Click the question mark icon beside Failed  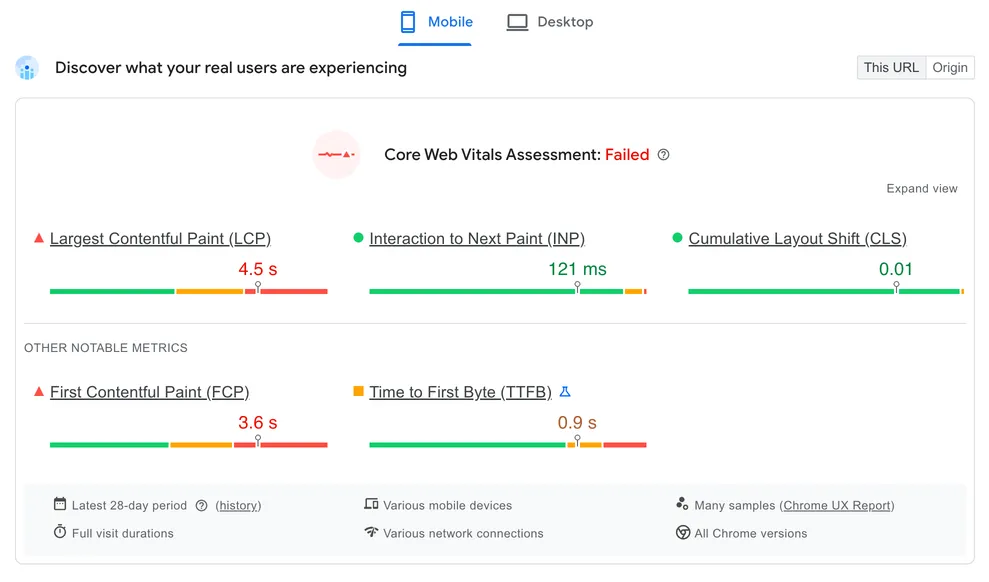(663, 155)
